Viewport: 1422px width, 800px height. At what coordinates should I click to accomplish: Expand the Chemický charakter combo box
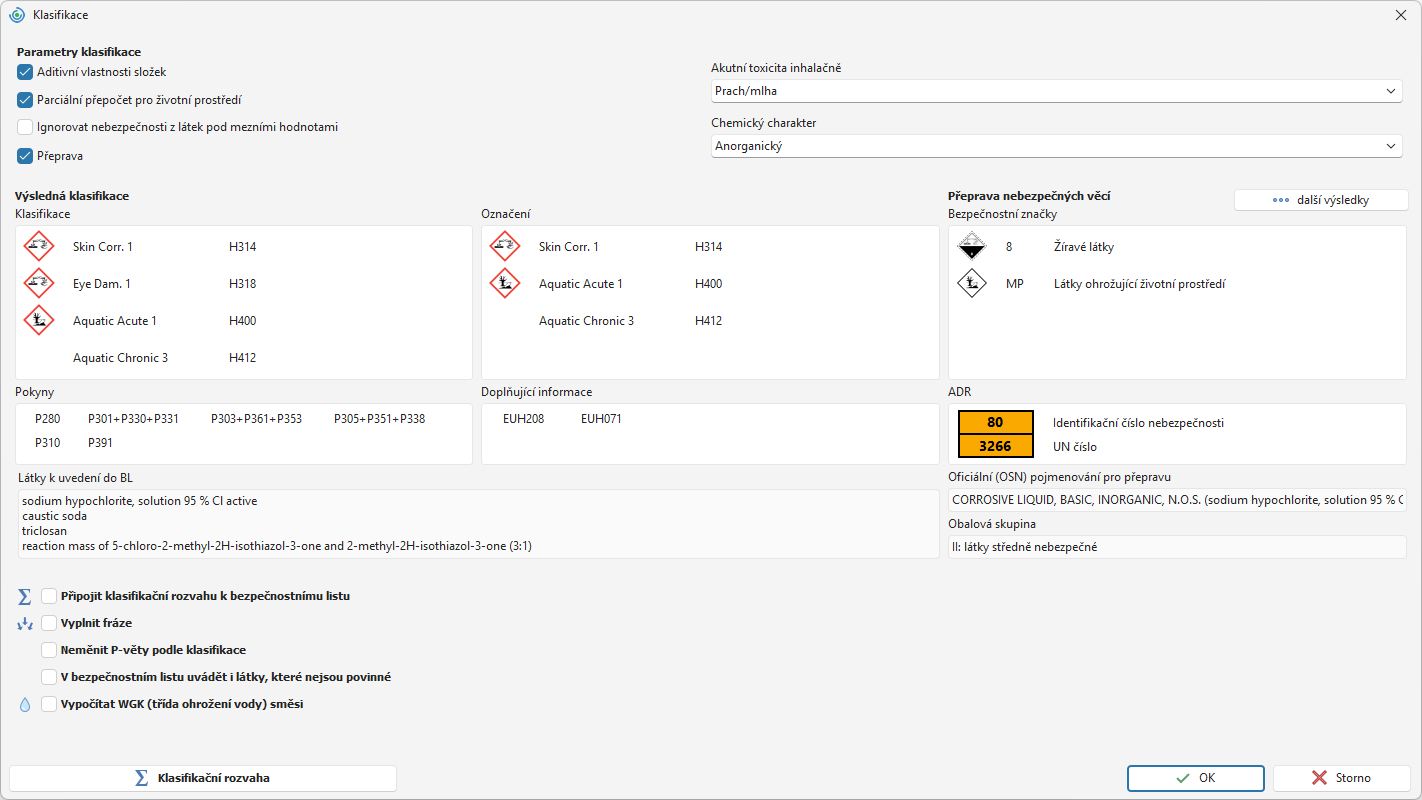click(x=1056, y=146)
